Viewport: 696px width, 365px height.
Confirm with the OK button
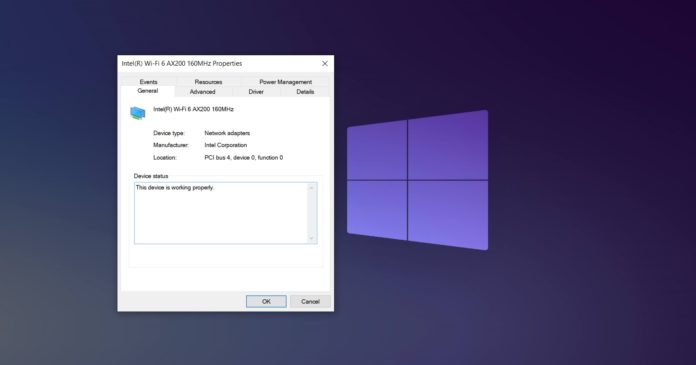coord(266,302)
